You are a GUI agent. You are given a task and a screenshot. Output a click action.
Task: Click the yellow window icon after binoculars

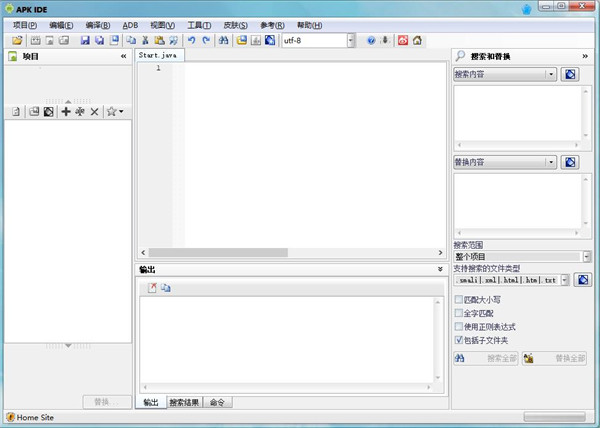(241, 40)
